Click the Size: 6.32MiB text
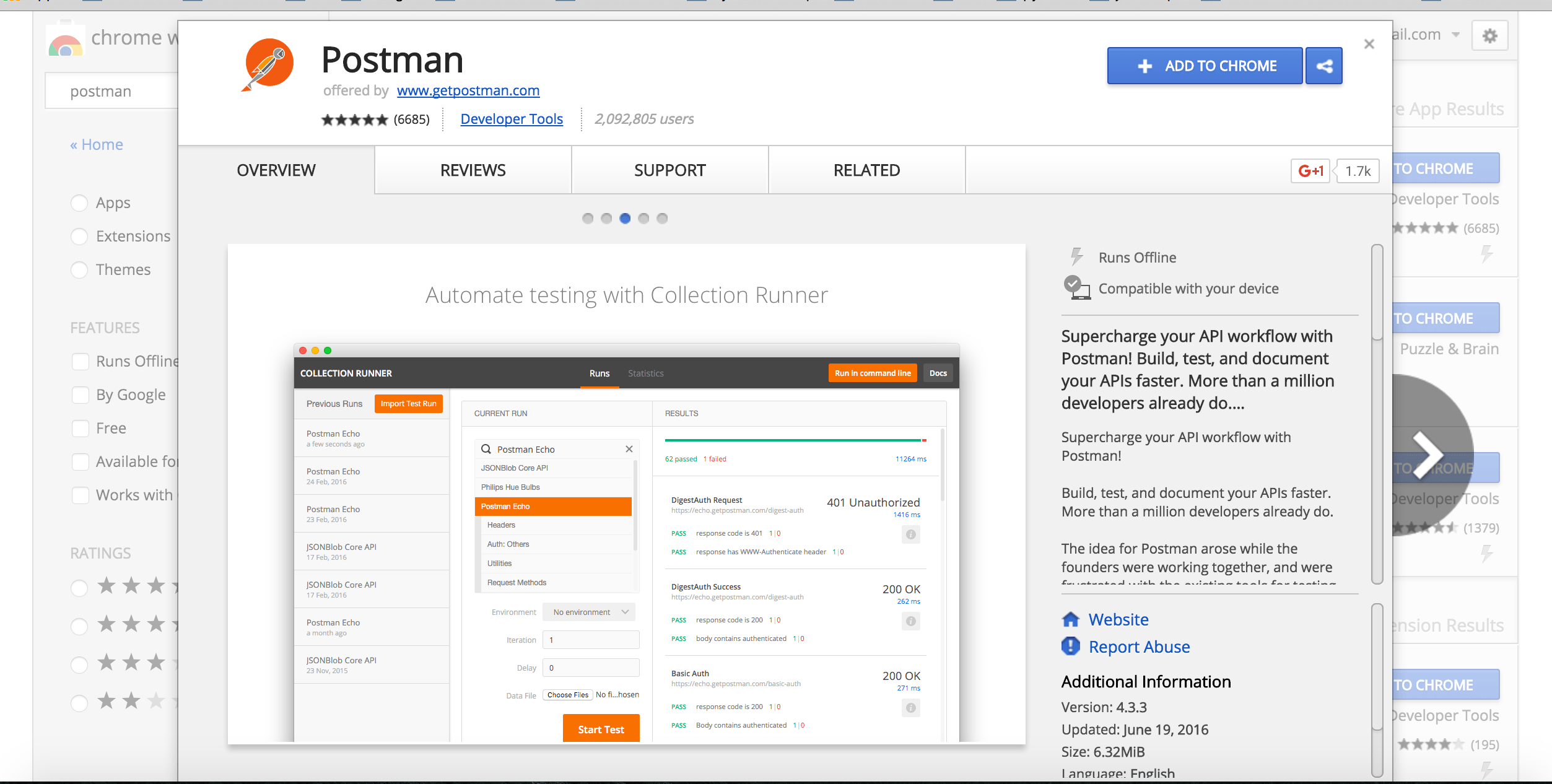 pyautogui.click(x=1104, y=752)
